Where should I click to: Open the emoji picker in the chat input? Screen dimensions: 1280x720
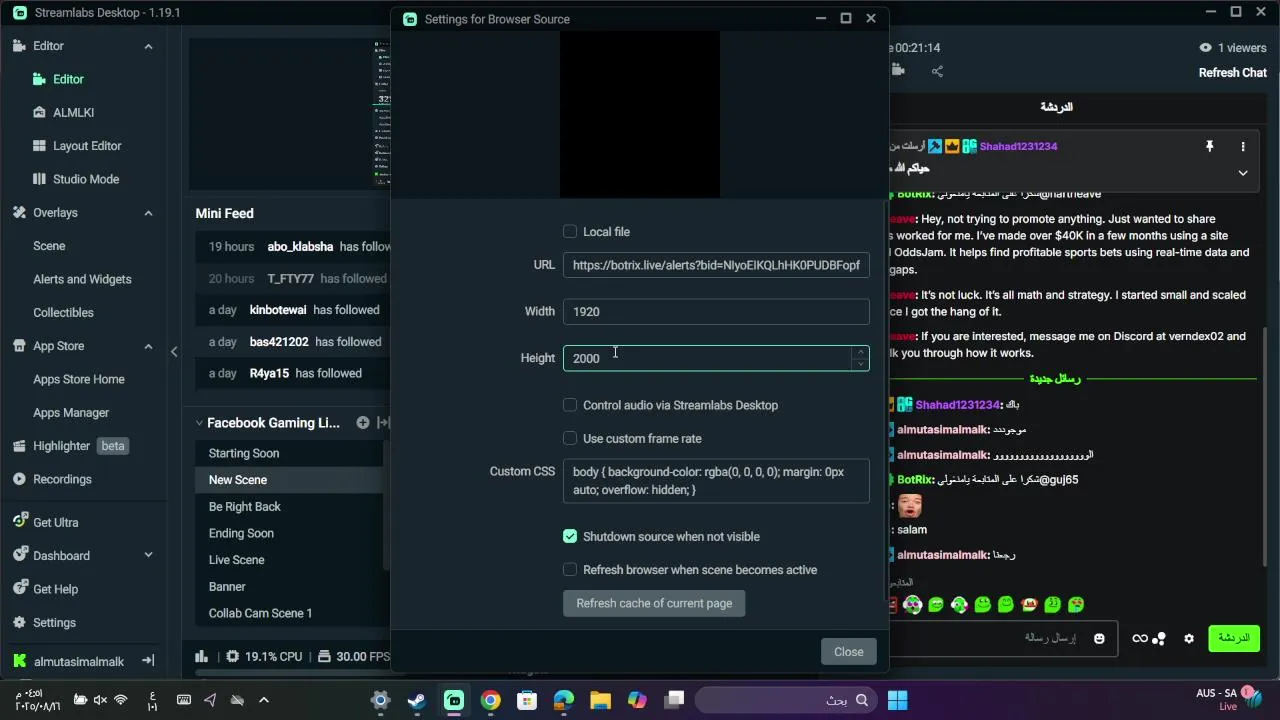(1099, 638)
